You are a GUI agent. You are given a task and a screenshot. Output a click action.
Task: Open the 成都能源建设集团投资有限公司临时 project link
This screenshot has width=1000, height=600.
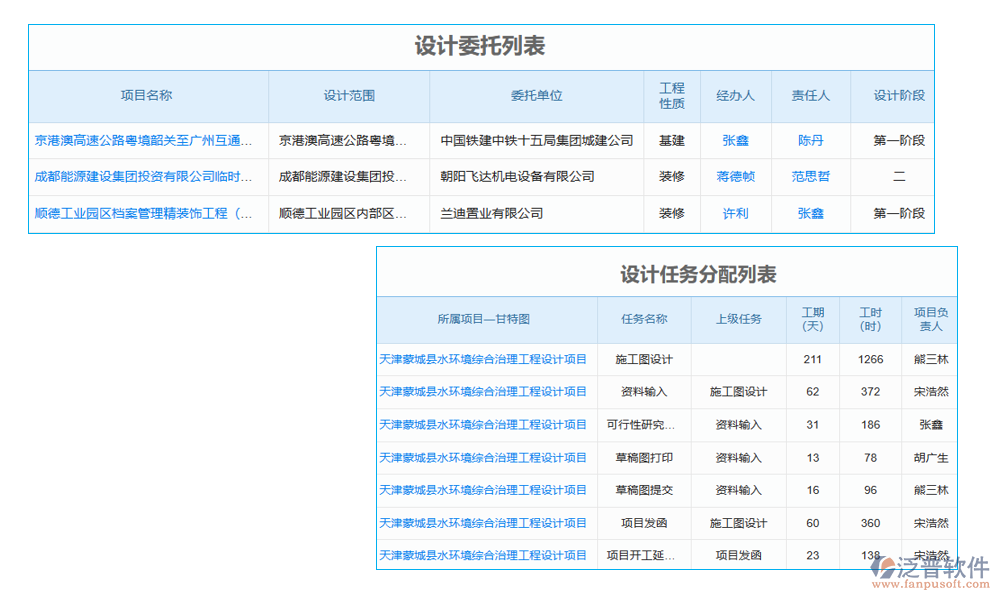click(144, 177)
